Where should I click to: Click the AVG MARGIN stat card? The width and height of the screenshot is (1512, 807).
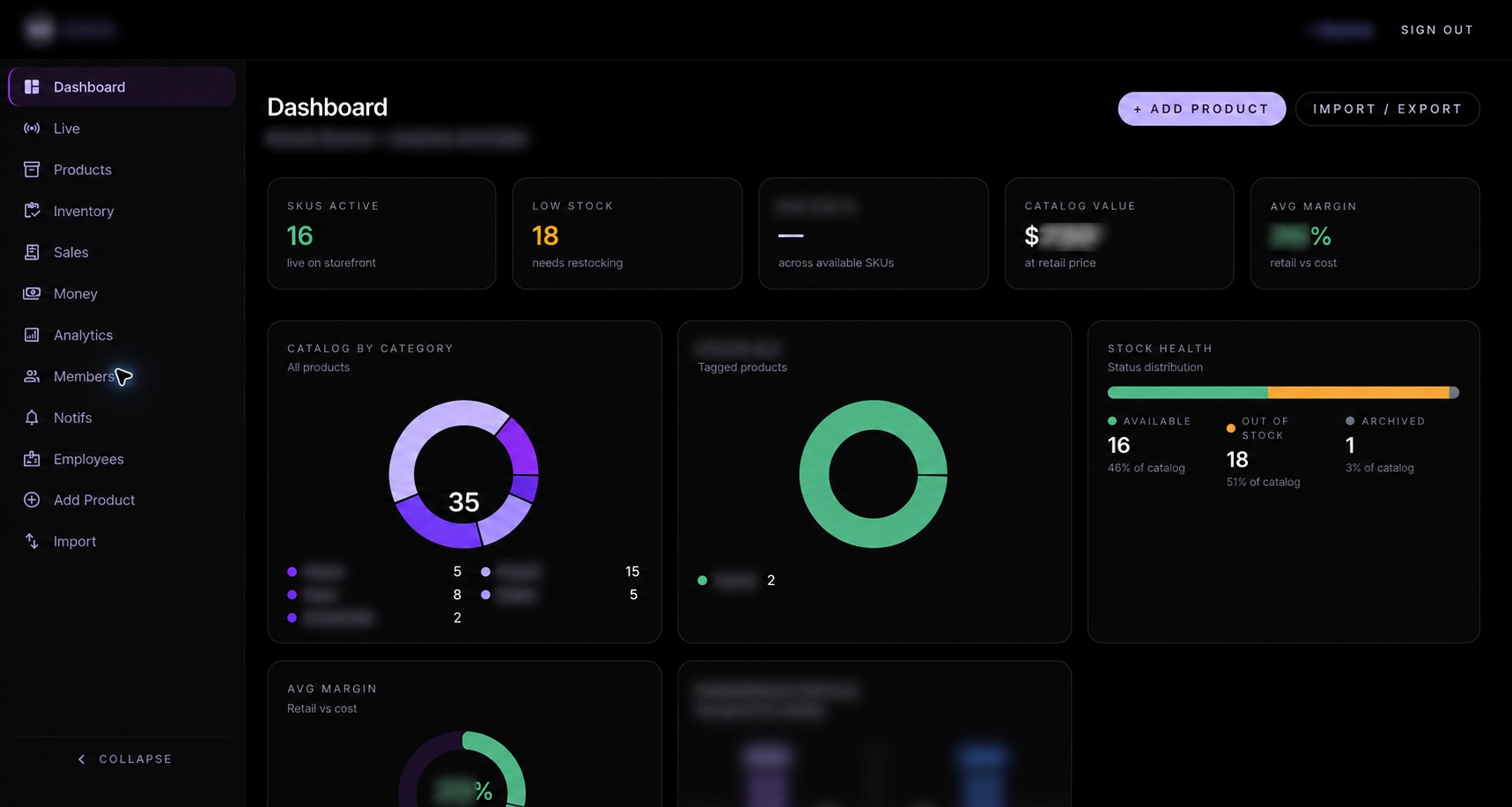tap(1365, 233)
